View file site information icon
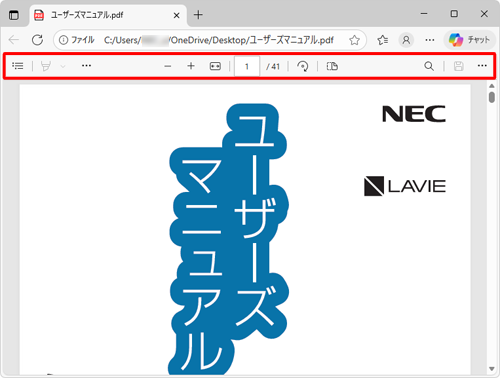Image resolution: width=500 pixels, height=378 pixels. pyautogui.click(x=63, y=40)
